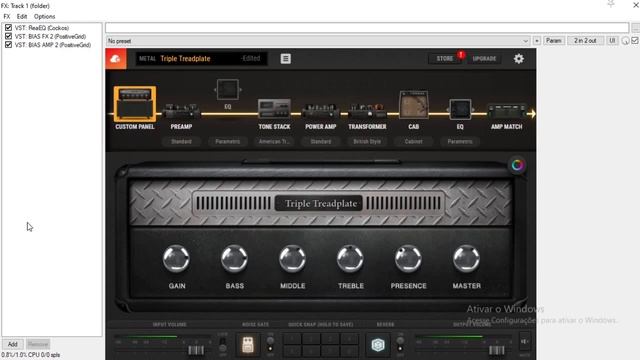
Task: Select the Custom Panel amp module
Action: 135,104
